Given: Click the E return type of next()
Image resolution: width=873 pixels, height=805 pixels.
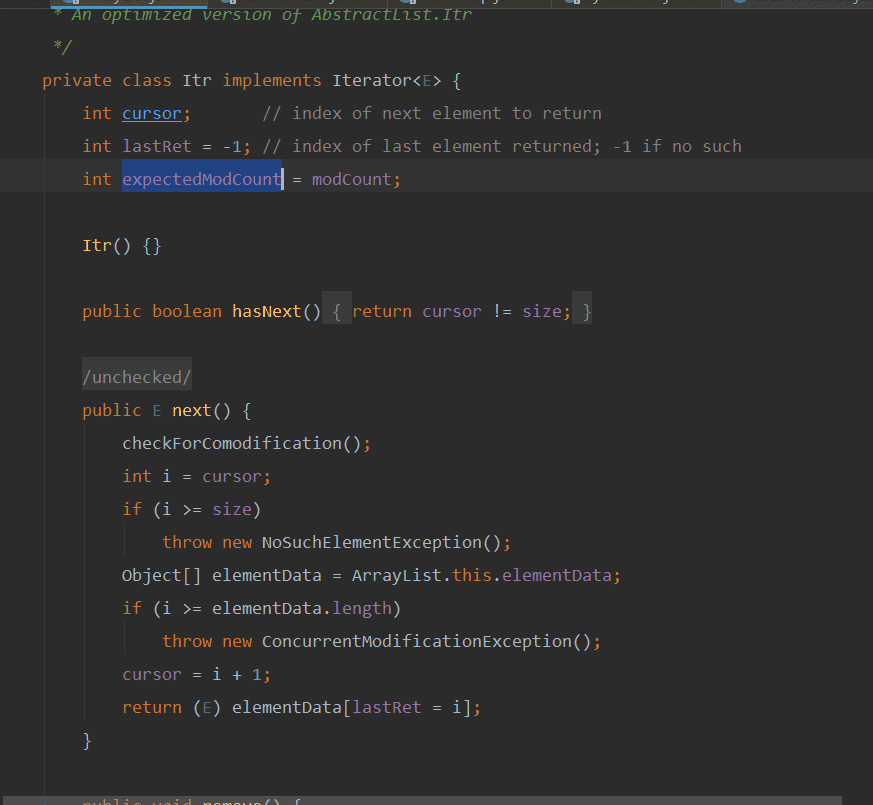Looking at the screenshot, I should point(156,410).
